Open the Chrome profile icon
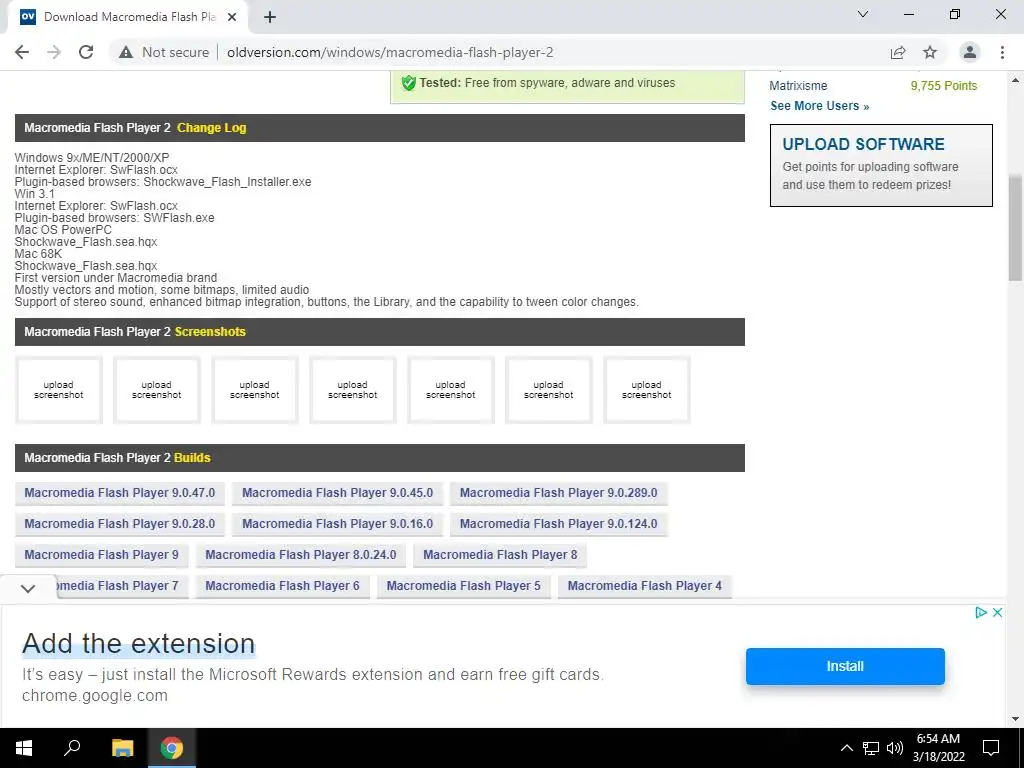This screenshot has width=1024, height=768. pyautogui.click(x=970, y=52)
